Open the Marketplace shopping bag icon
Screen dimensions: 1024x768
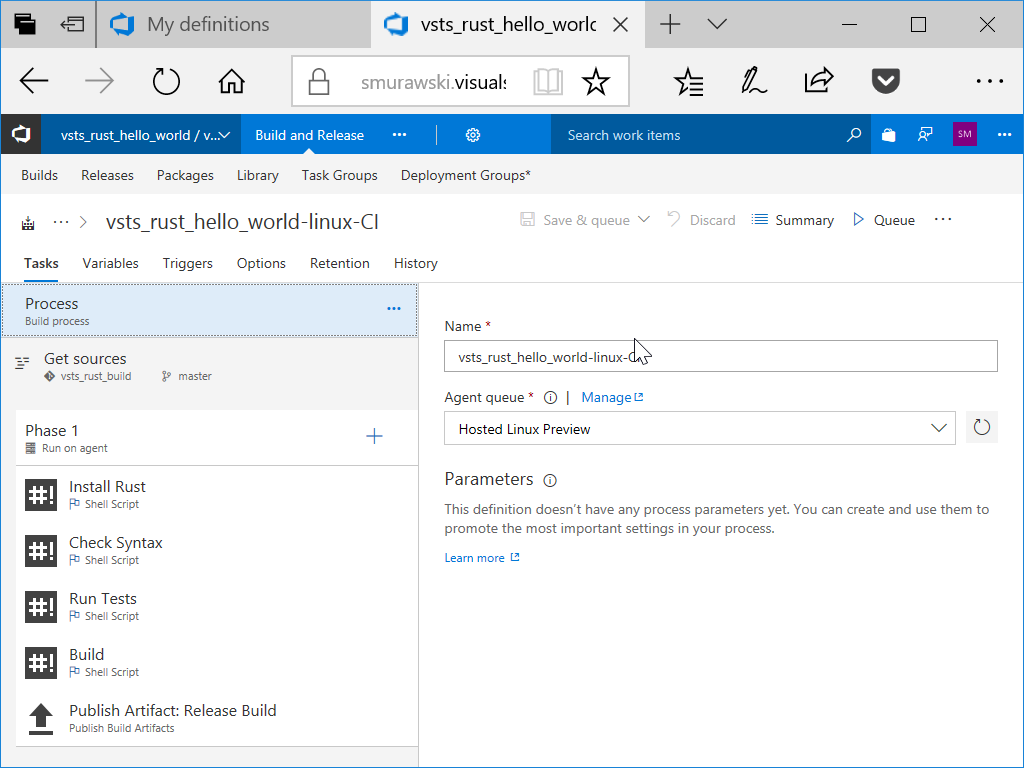pyautogui.click(x=888, y=135)
